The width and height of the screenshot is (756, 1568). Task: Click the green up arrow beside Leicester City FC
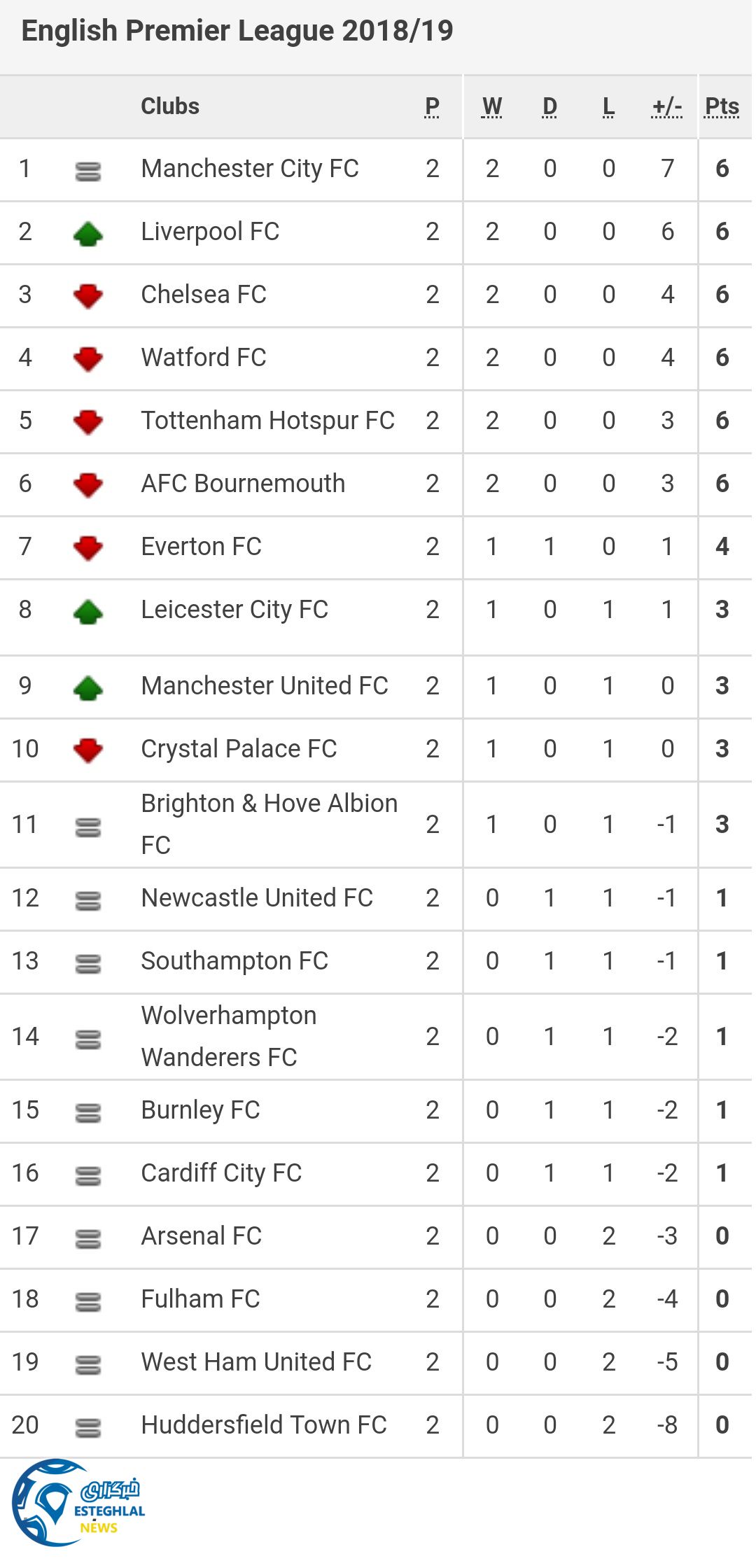(88, 611)
